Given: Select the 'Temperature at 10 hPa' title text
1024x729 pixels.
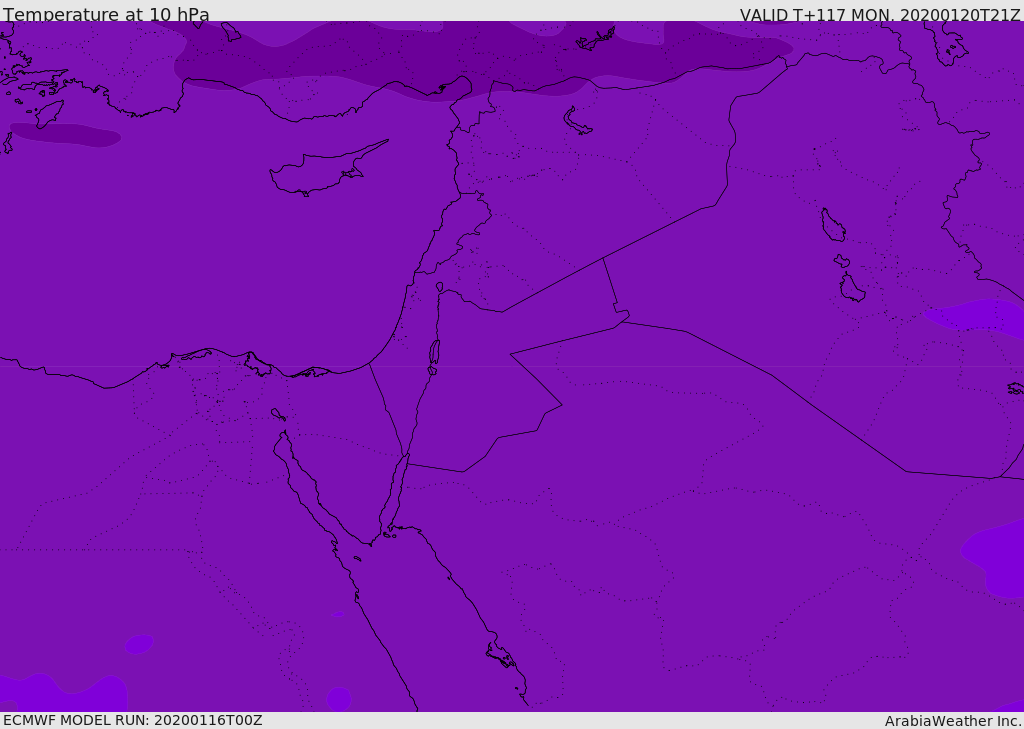Looking at the screenshot, I should coord(106,14).
